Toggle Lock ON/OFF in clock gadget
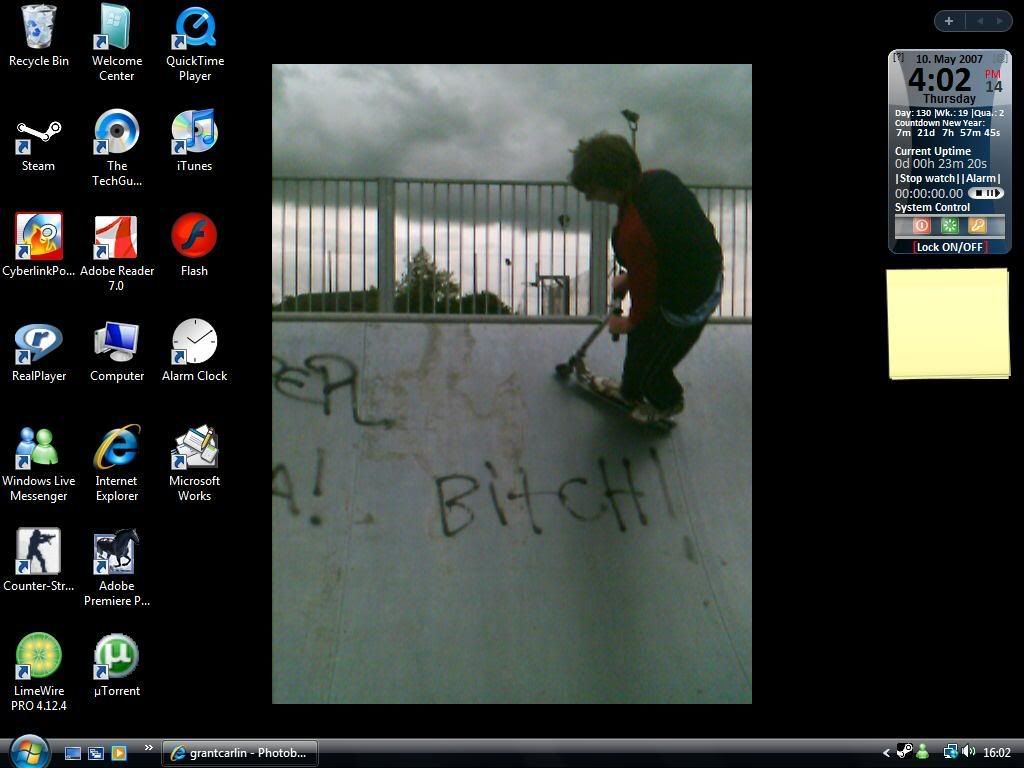The width and height of the screenshot is (1024, 768). pyautogui.click(x=950, y=247)
